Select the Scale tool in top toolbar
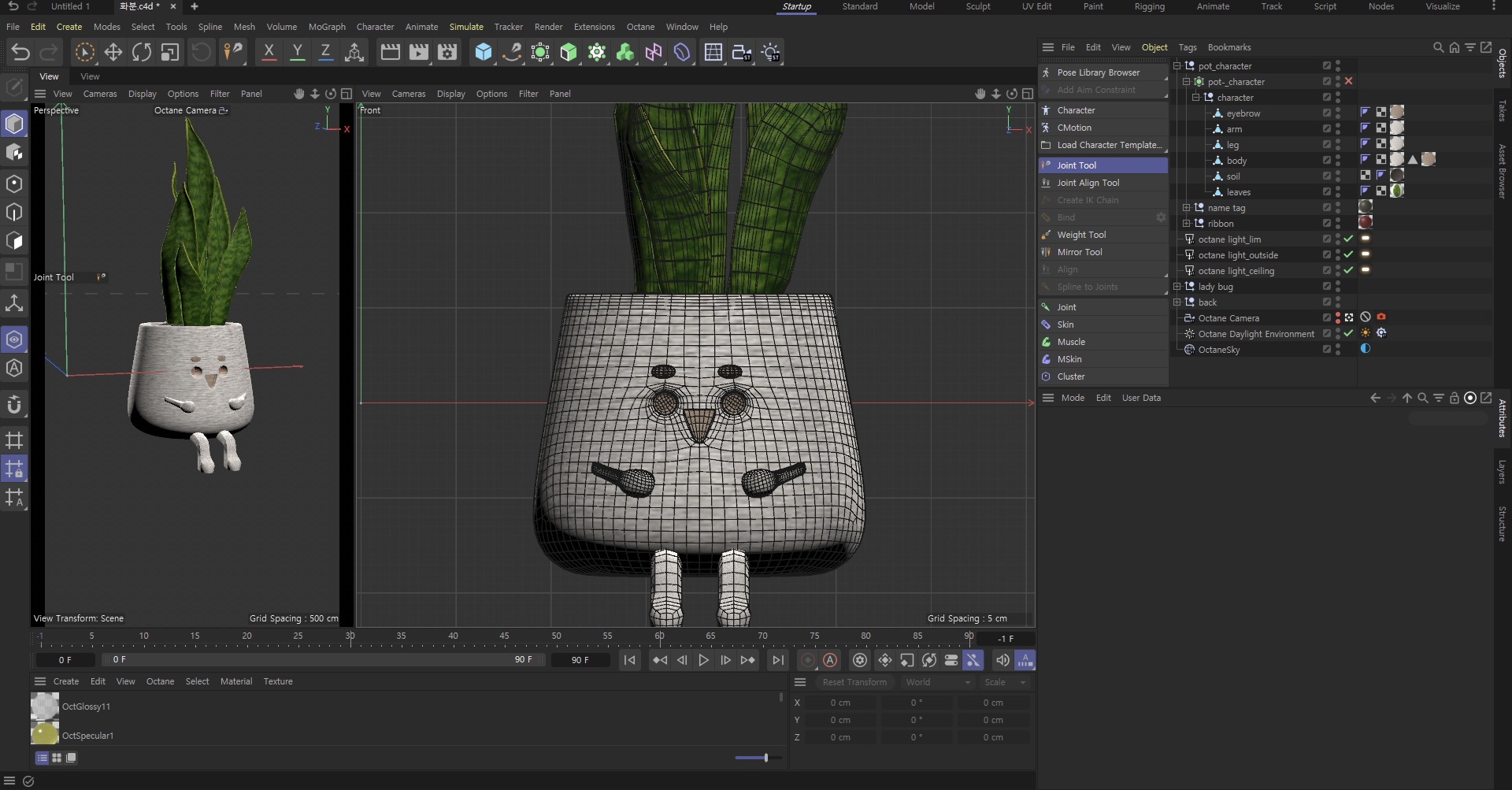 [170, 53]
